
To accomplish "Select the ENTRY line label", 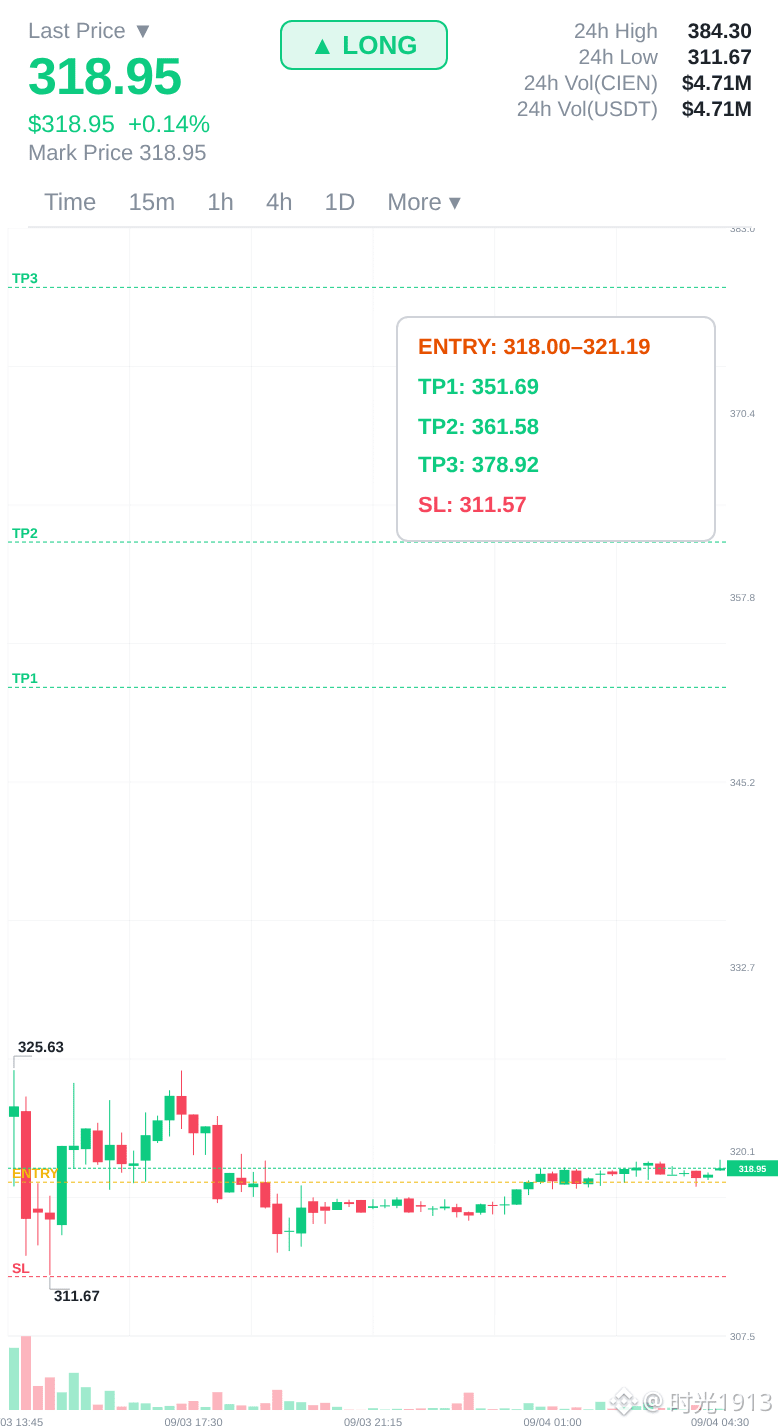I will point(35,1173).
